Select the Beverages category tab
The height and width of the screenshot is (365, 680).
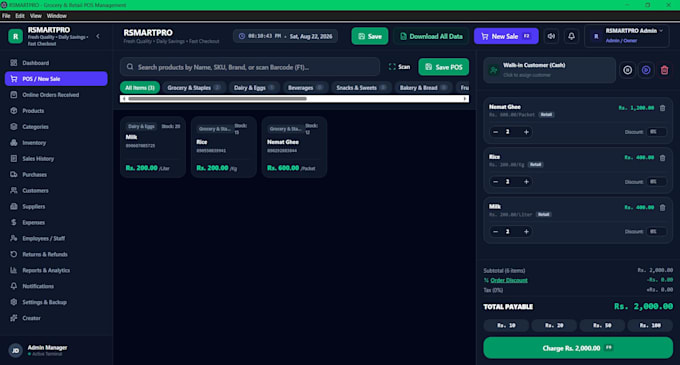305,88
